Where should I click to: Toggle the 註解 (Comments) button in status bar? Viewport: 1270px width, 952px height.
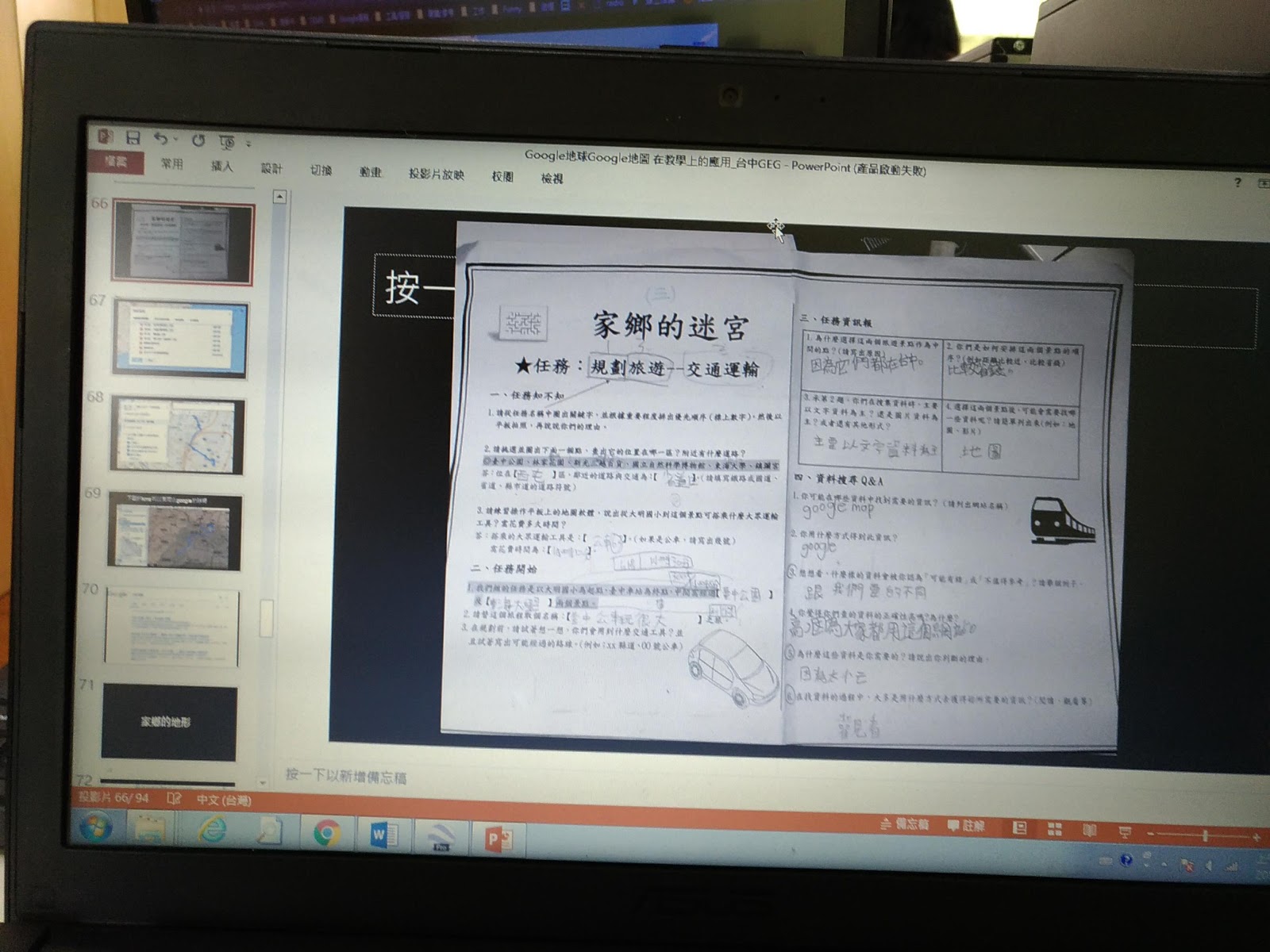tap(966, 826)
